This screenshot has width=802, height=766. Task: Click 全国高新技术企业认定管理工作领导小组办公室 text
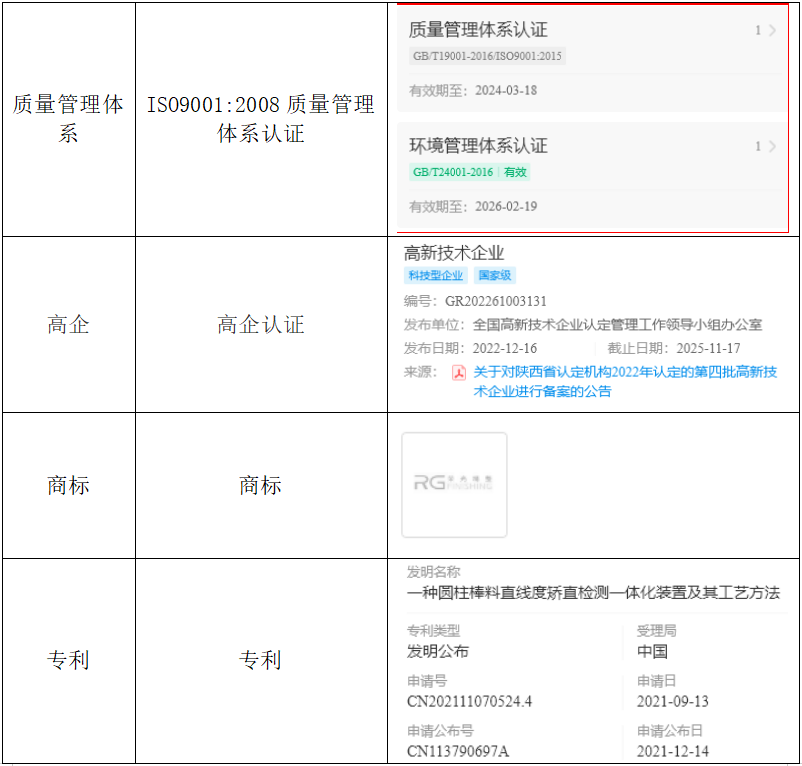[x=617, y=325]
